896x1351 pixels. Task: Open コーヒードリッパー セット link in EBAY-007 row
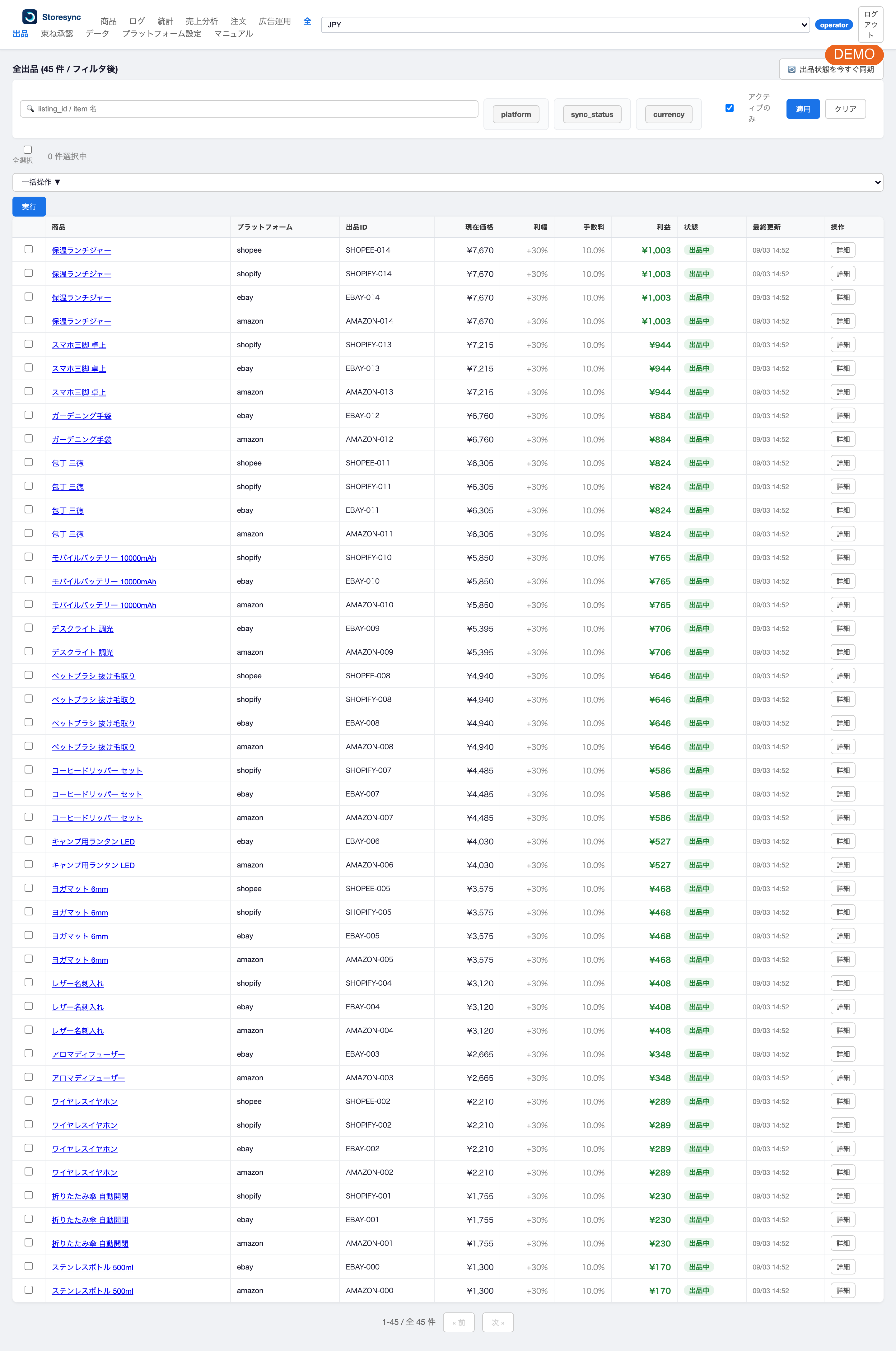[97, 794]
